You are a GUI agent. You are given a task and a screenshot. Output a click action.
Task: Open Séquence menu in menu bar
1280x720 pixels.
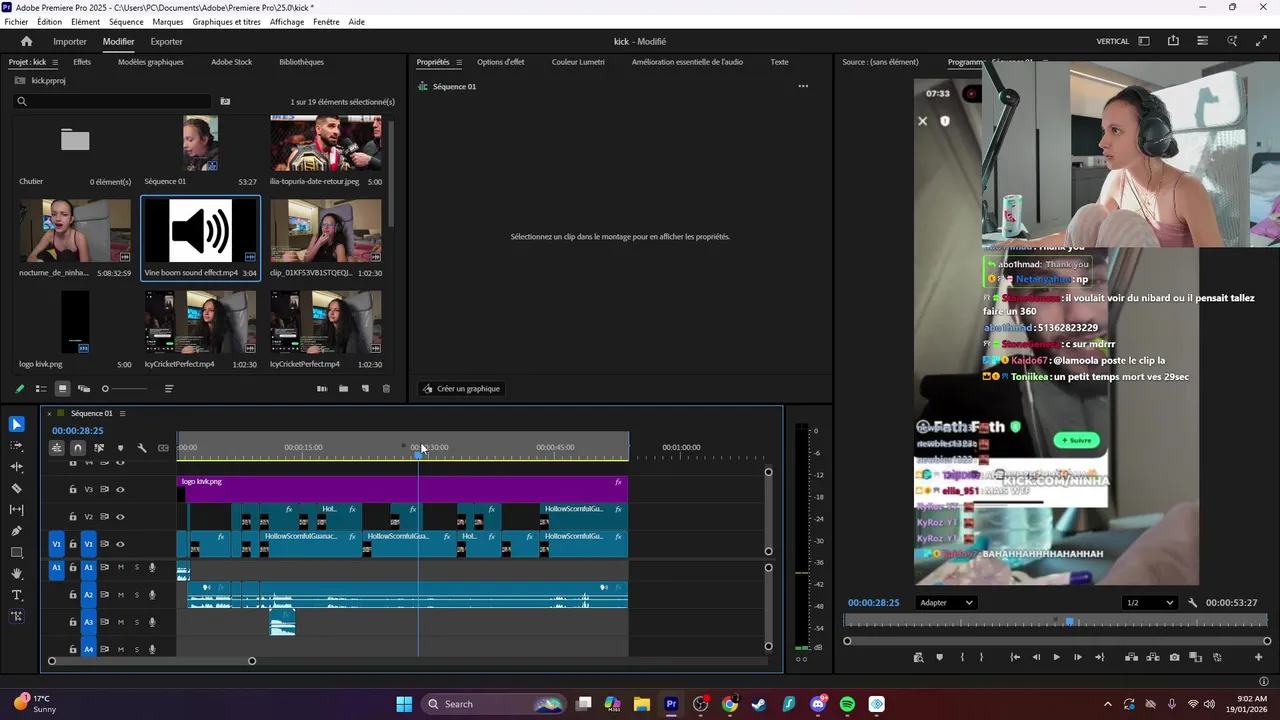point(126,22)
